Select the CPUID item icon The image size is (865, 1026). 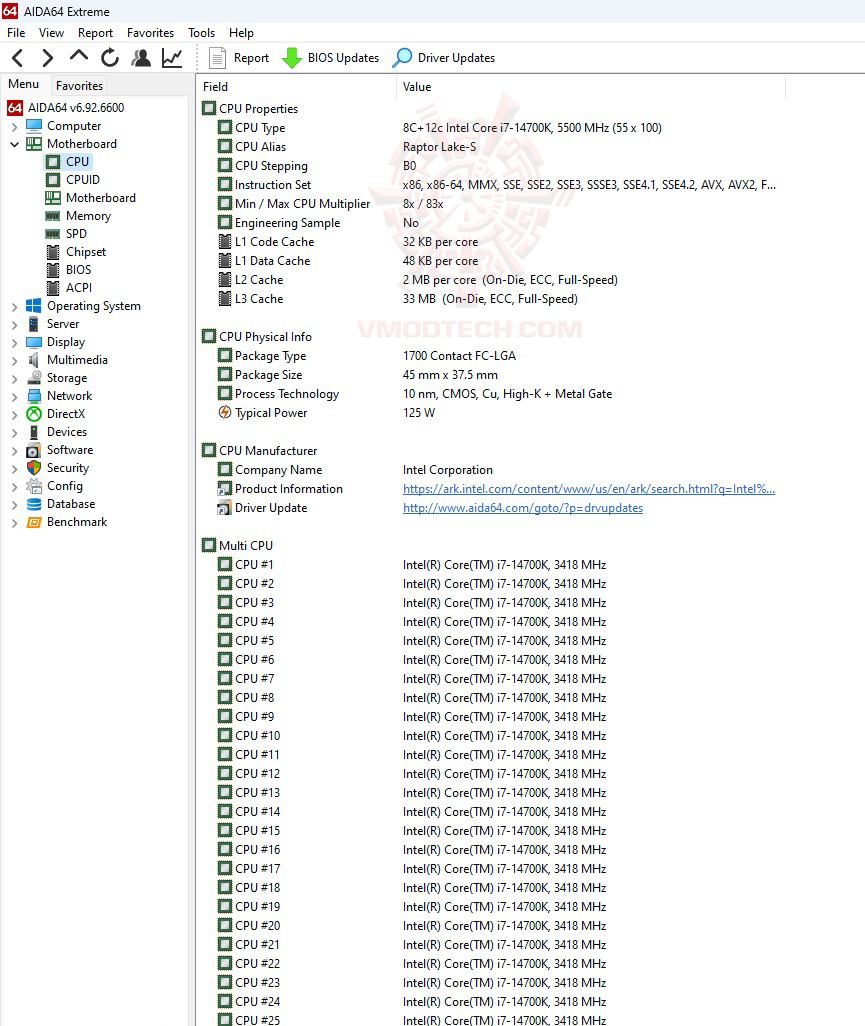coord(53,180)
